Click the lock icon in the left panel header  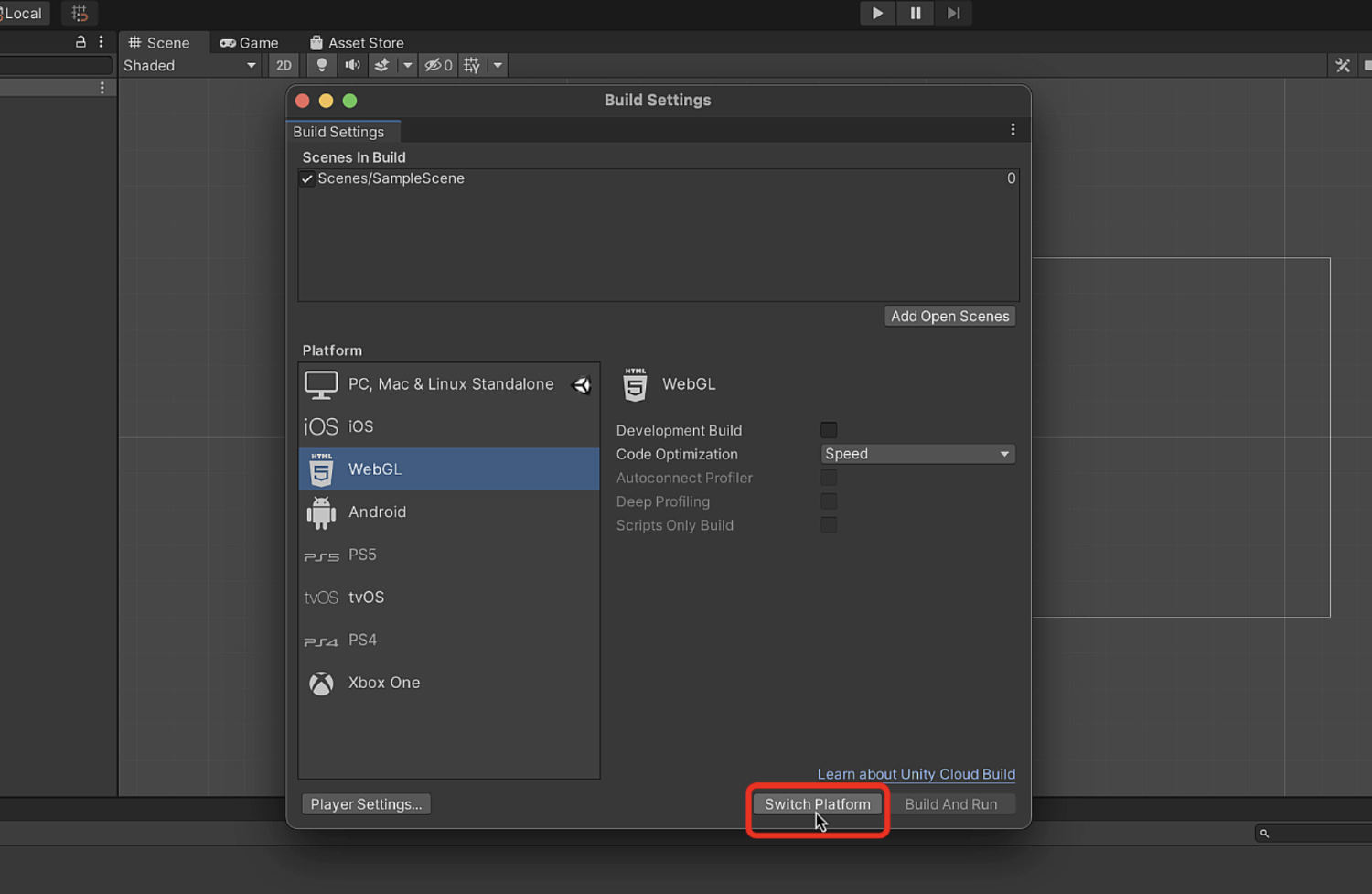80,42
